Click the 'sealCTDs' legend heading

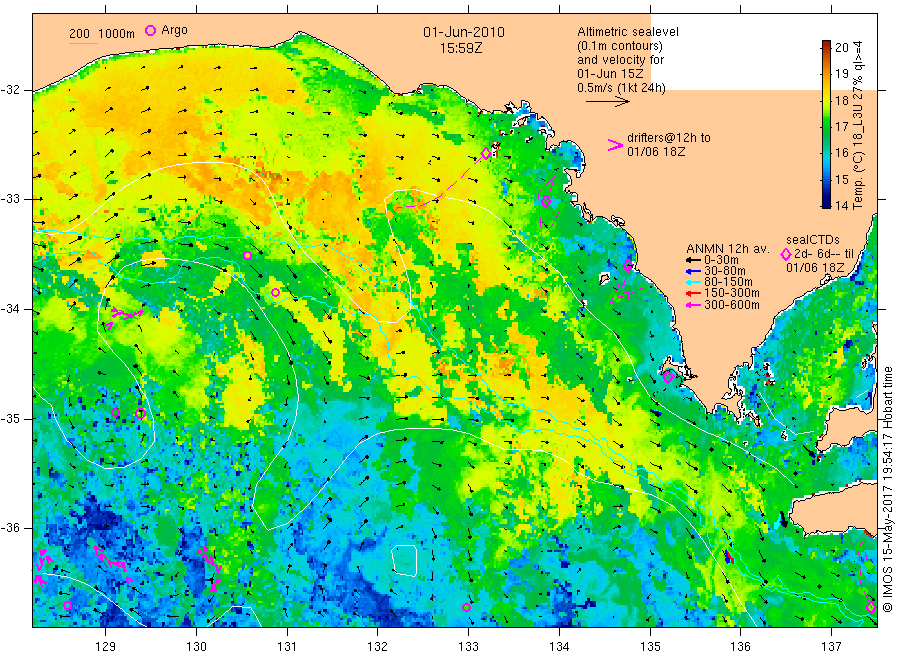pos(813,240)
